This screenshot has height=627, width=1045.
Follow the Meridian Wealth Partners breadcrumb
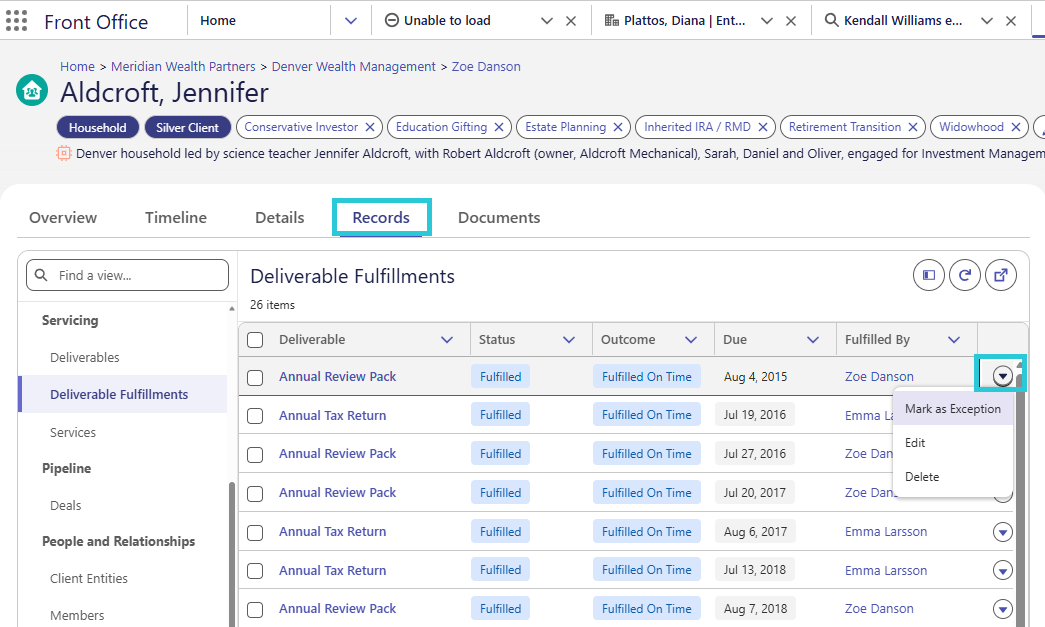(x=183, y=67)
